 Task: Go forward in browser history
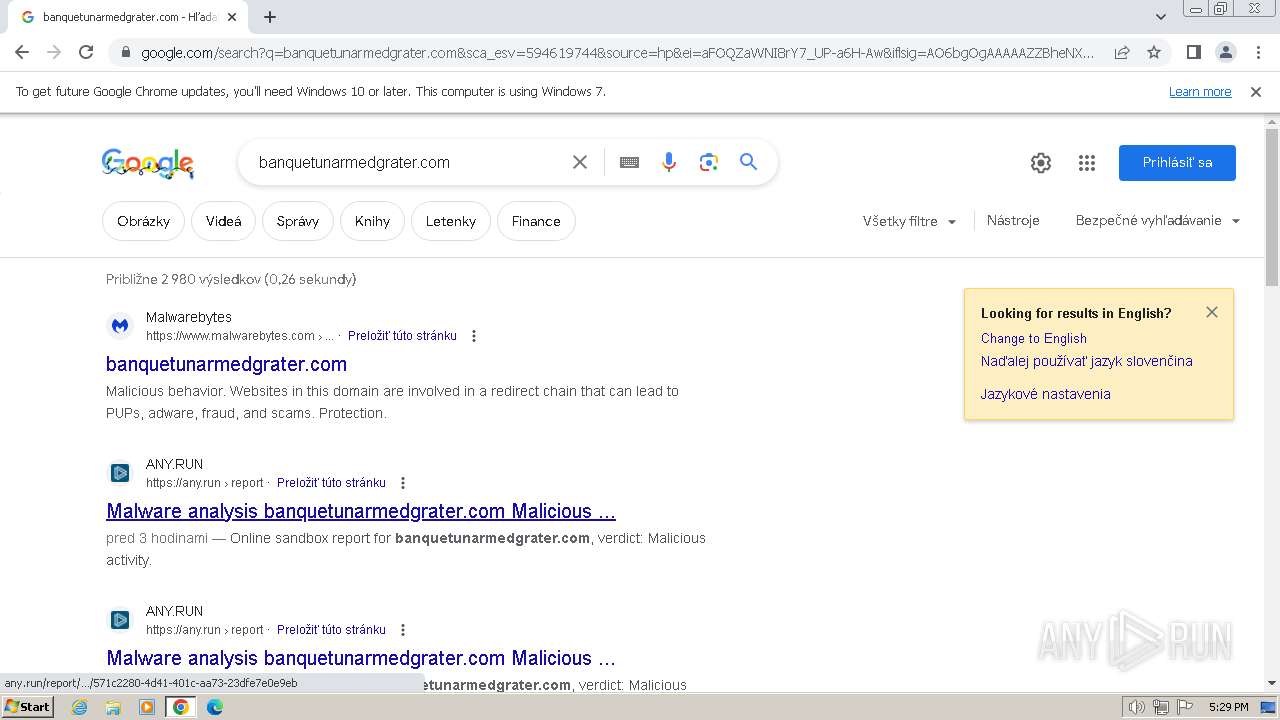(x=54, y=52)
